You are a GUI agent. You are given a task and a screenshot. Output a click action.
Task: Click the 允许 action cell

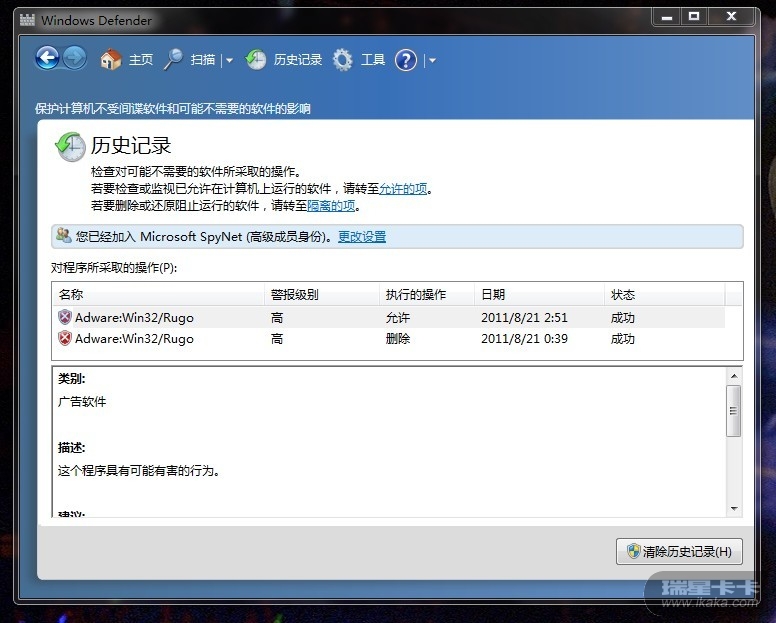point(398,317)
